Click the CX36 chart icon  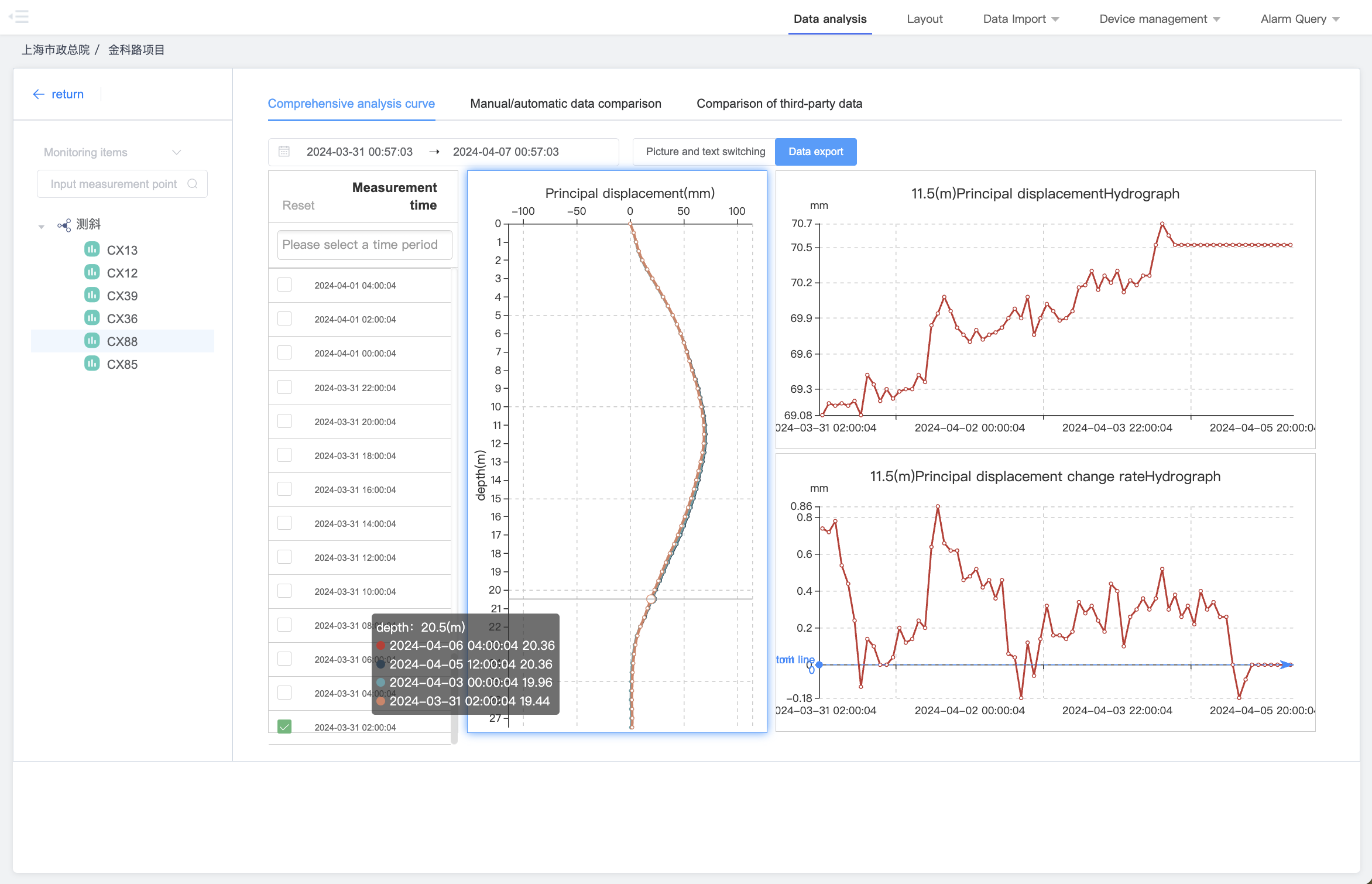click(92, 318)
